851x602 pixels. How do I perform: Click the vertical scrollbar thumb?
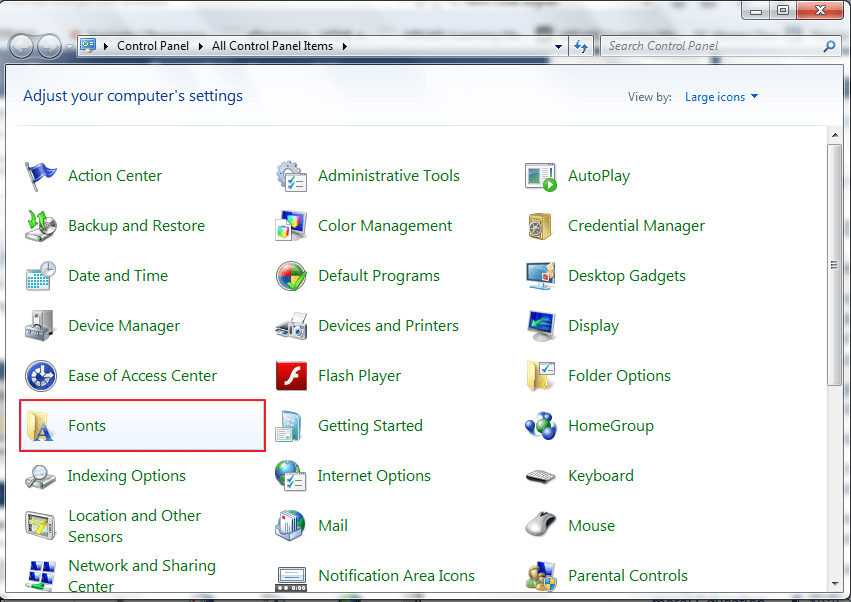834,265
